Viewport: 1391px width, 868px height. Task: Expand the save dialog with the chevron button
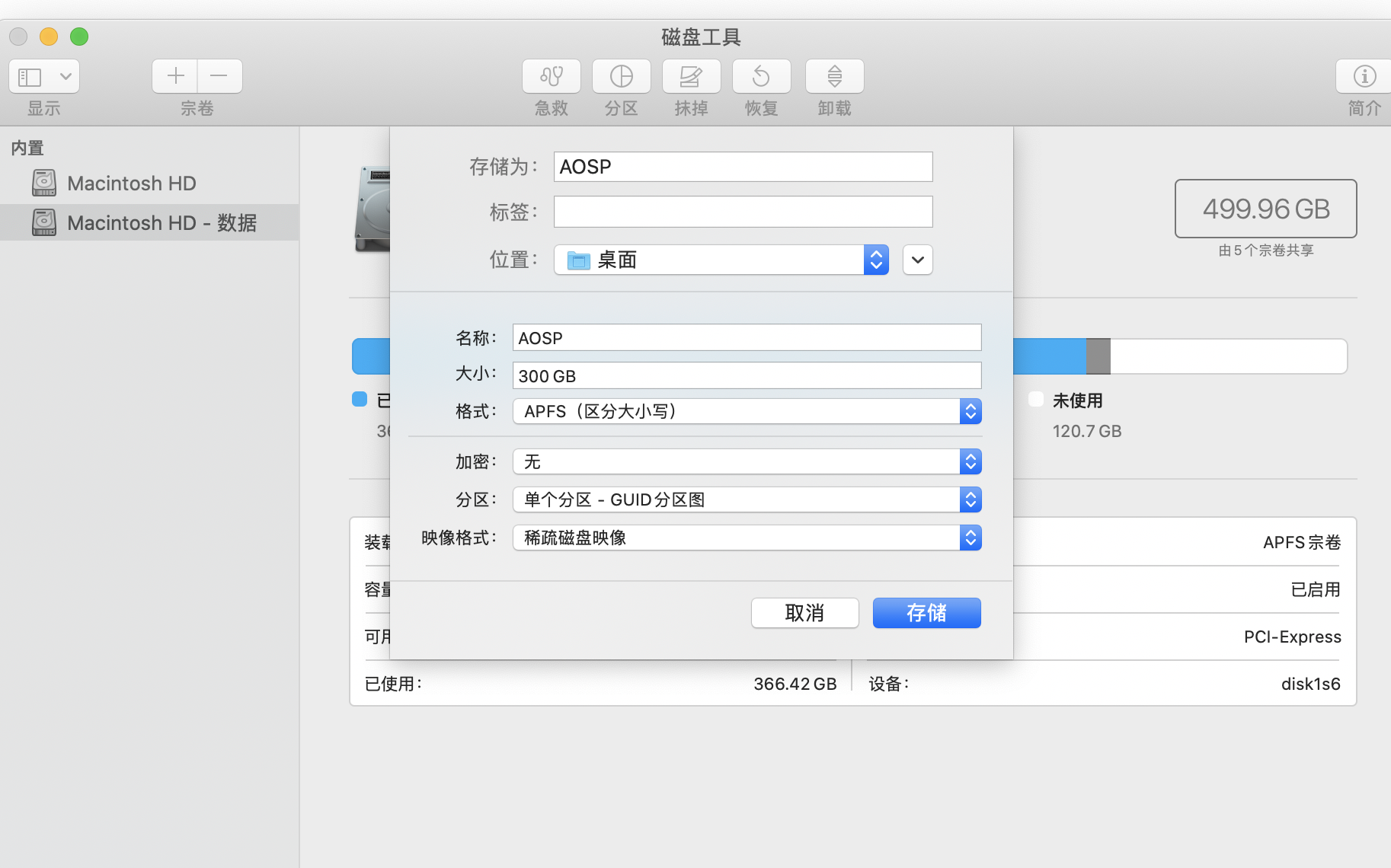[917, 260]
